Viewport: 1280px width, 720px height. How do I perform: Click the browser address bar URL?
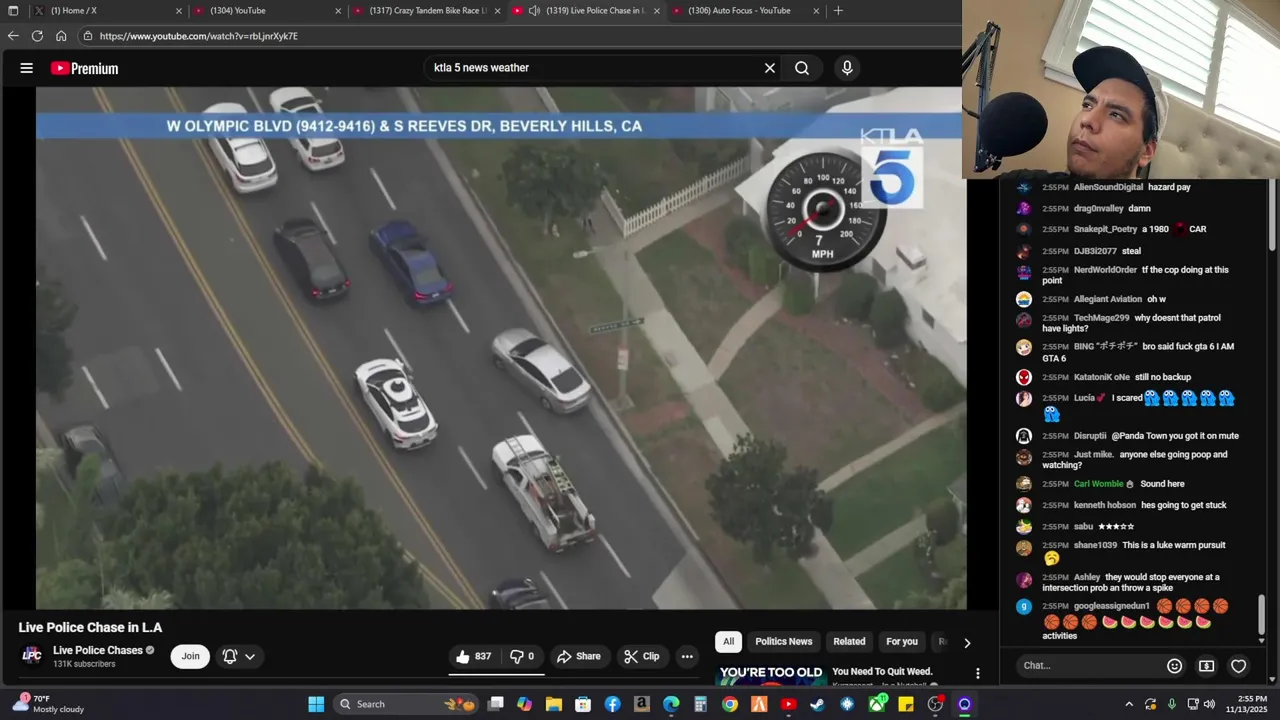tap(199, 36)
